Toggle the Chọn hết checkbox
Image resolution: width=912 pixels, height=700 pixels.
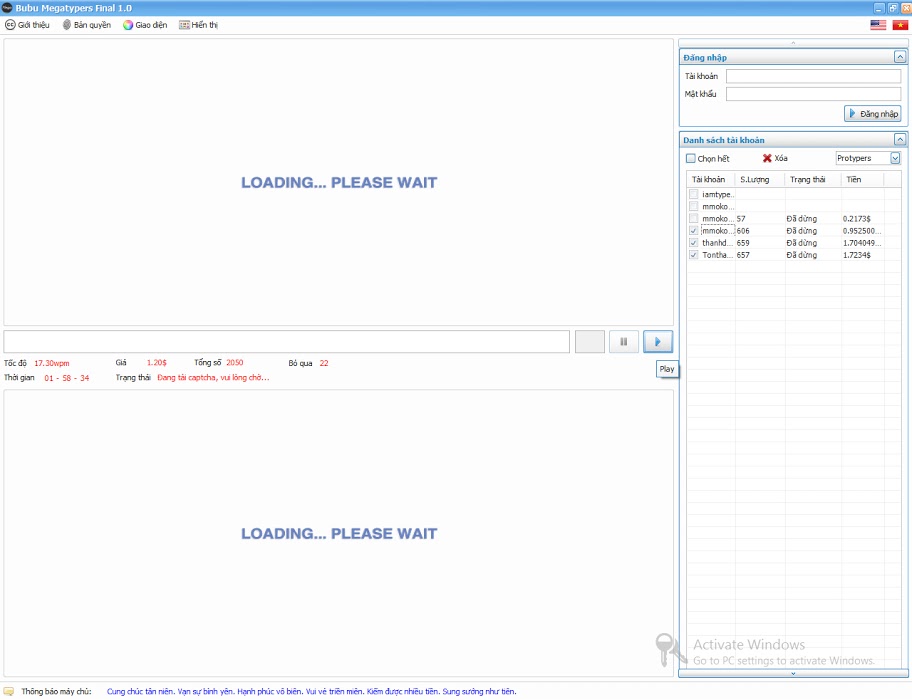tap(690, 158)
